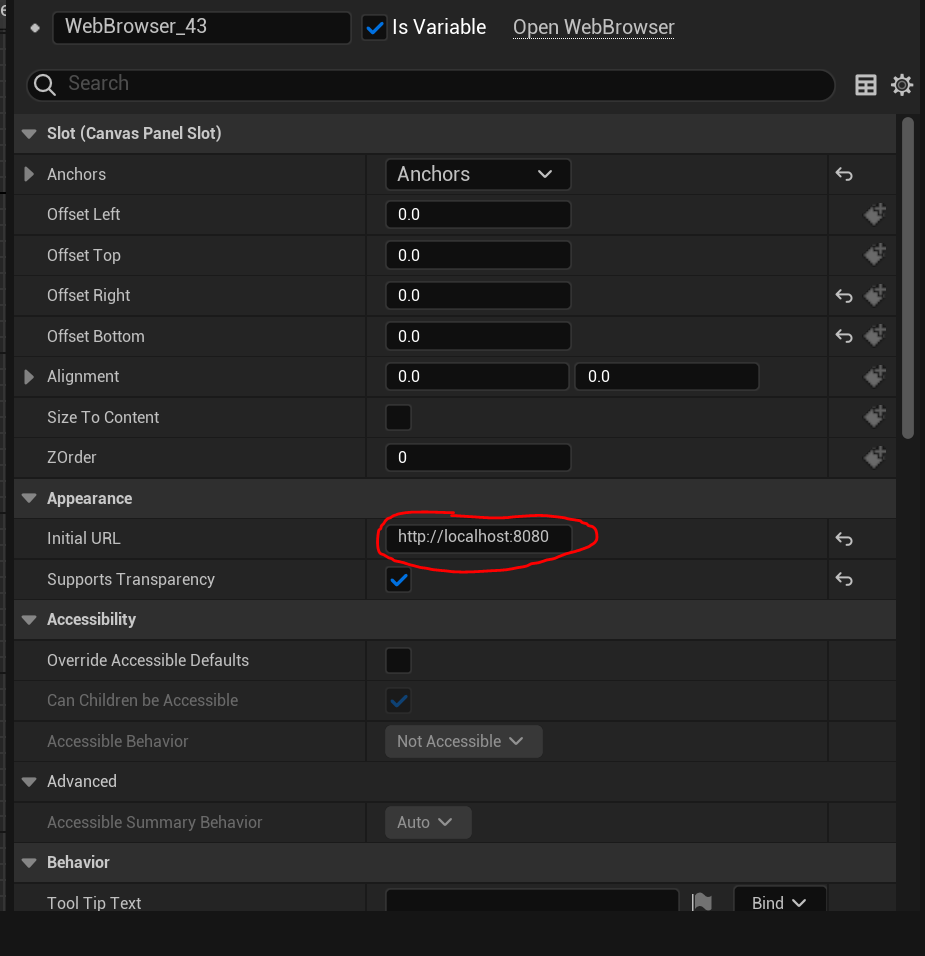Viewport: 925px width, 956px height.
Task: Collapse the Slot (Canvas Panel Slot) section
Action: [29, 134]
